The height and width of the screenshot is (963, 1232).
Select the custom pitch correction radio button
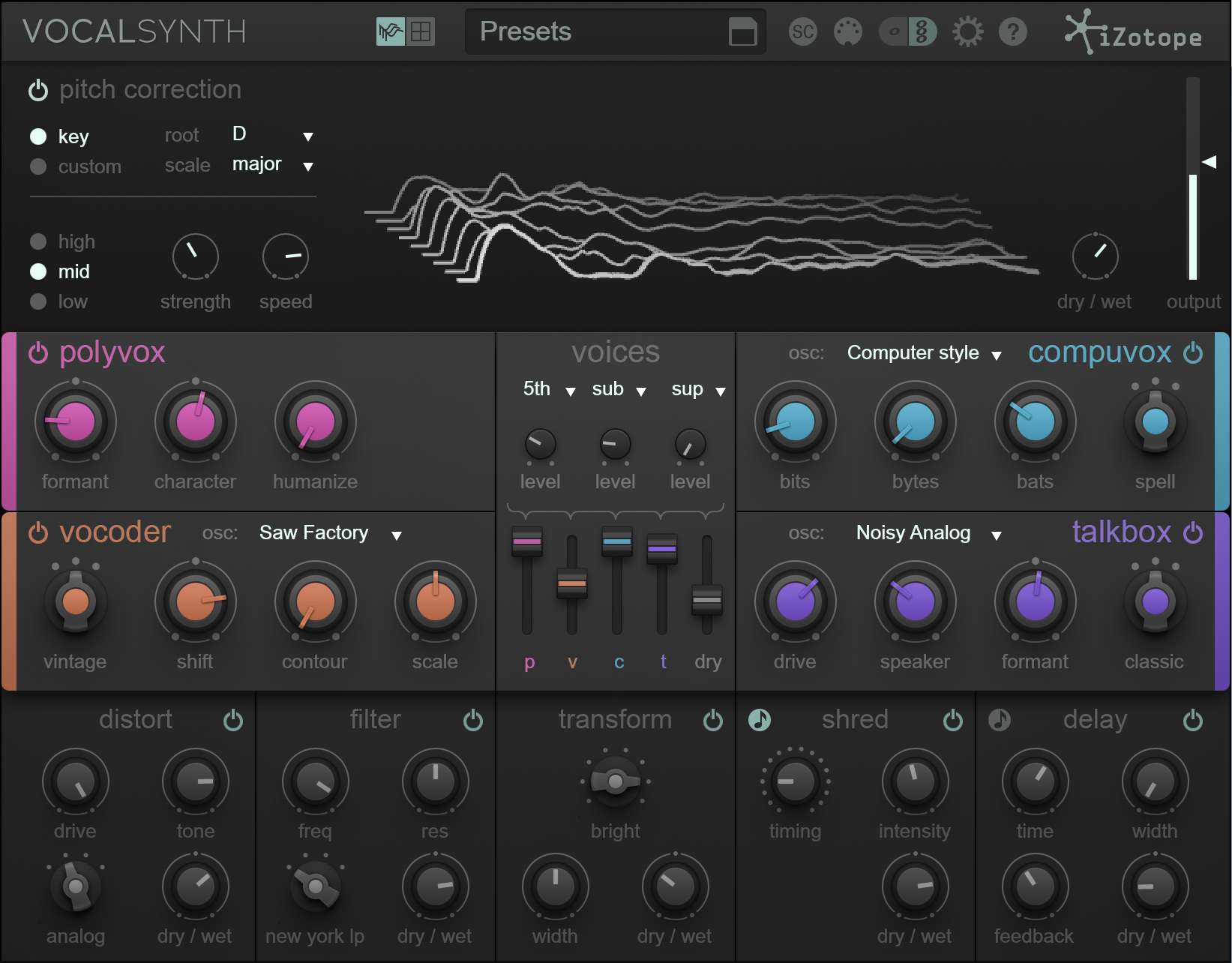(x=38, y=166)
